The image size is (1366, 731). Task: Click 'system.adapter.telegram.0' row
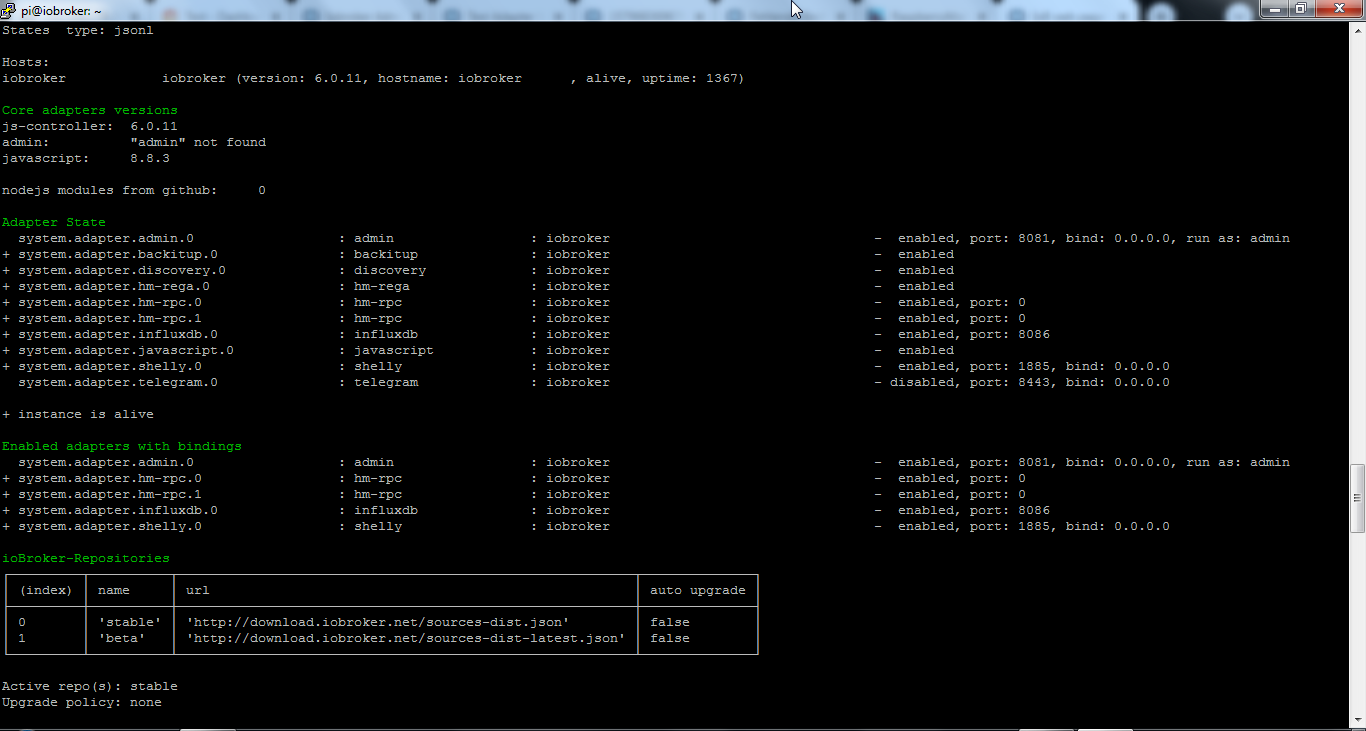[x=118, y=382]
